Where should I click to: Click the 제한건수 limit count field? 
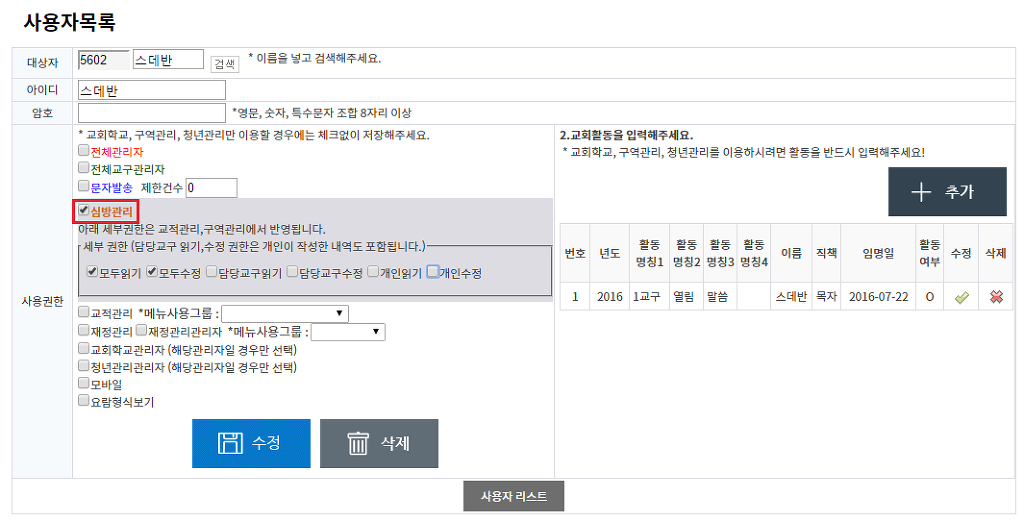[211, 187]
